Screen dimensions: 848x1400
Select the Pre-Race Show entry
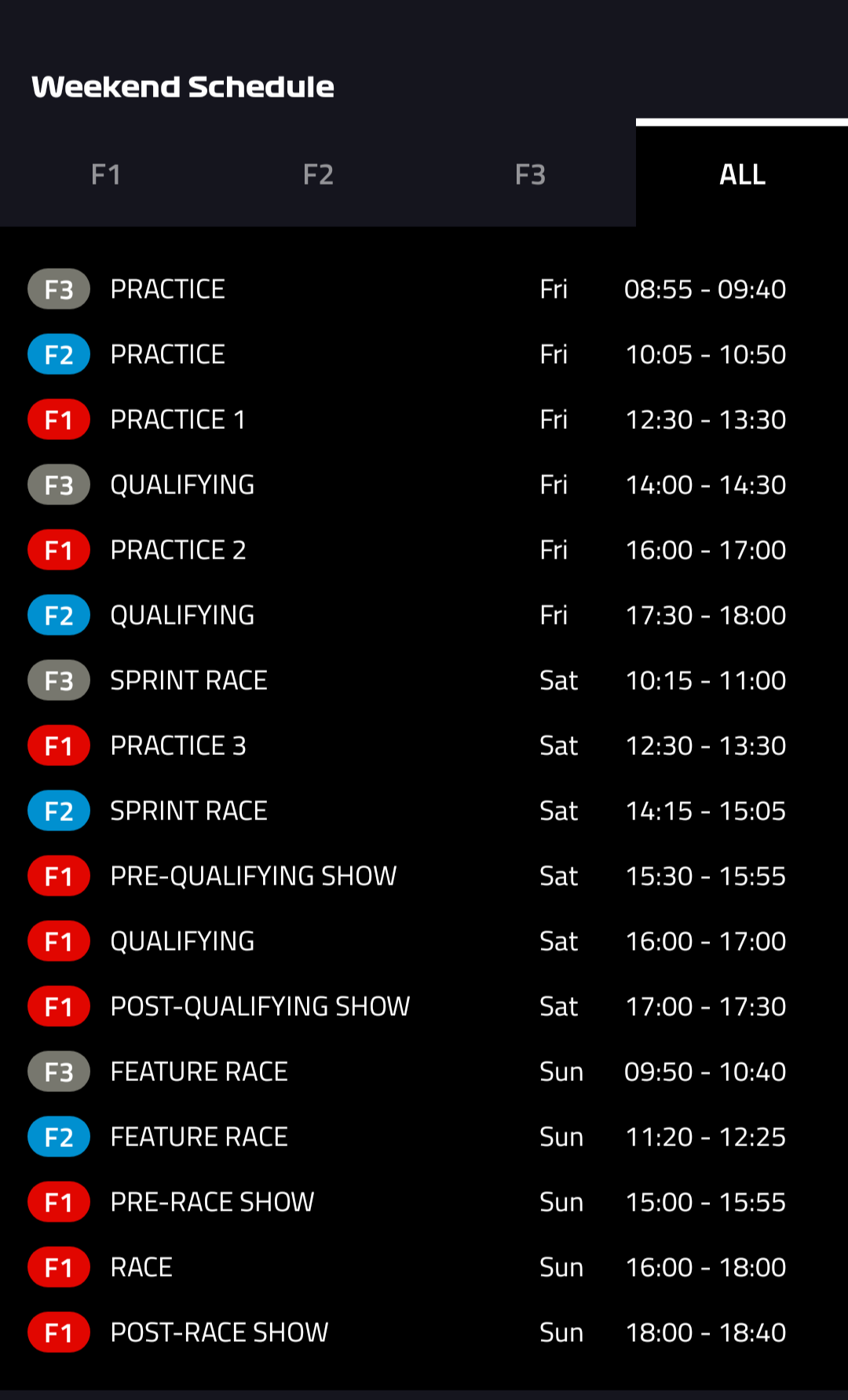click(x=212, y=1202)
